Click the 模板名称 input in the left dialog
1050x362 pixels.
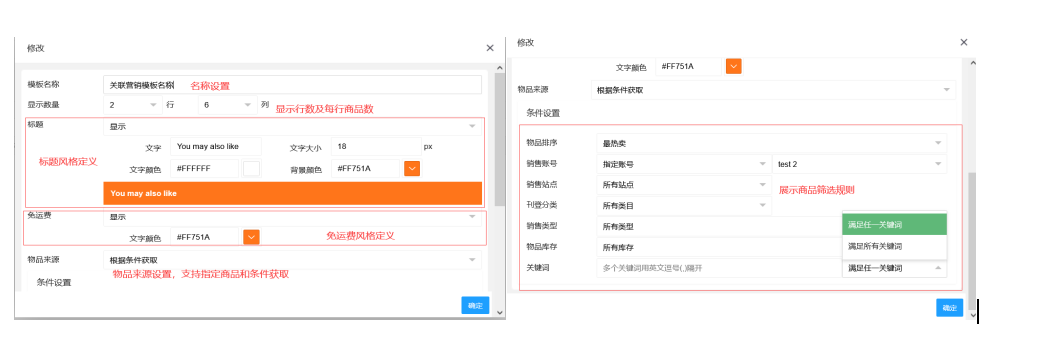(x=292, y=85)
